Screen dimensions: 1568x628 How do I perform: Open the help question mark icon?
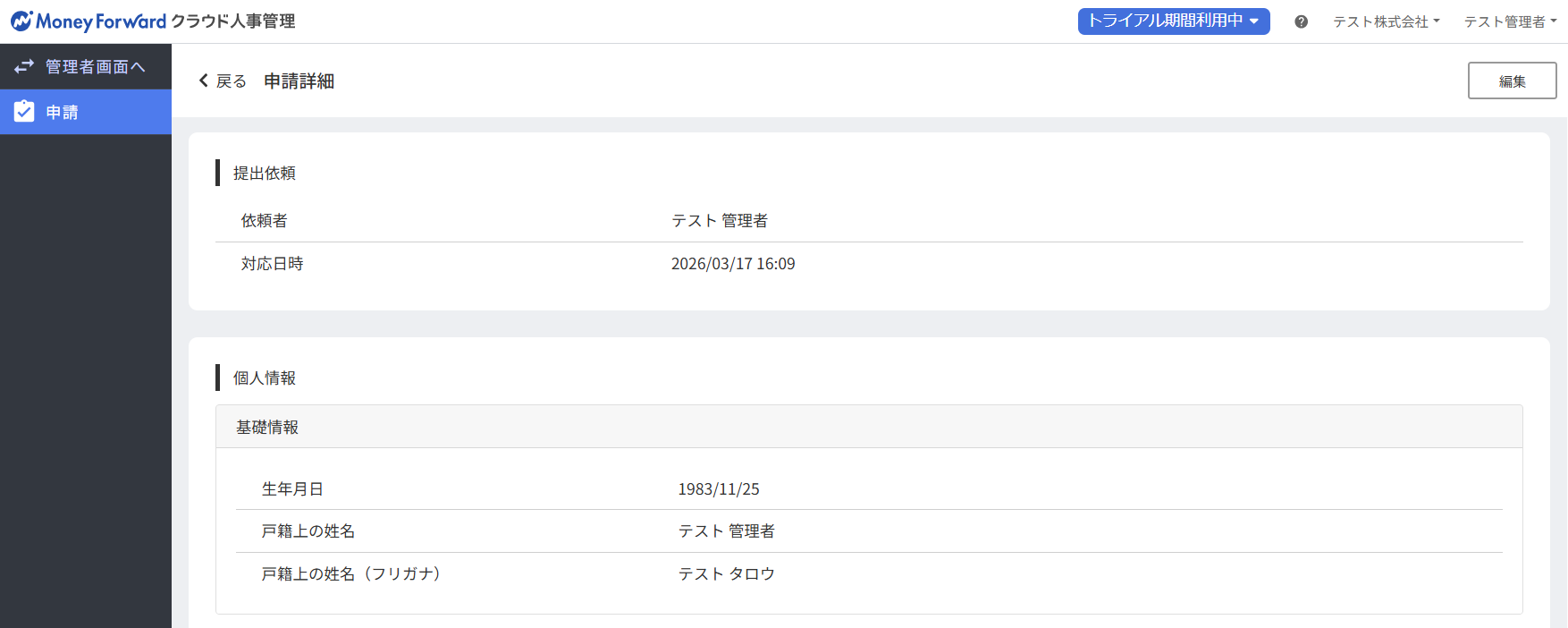[1301, 21]
